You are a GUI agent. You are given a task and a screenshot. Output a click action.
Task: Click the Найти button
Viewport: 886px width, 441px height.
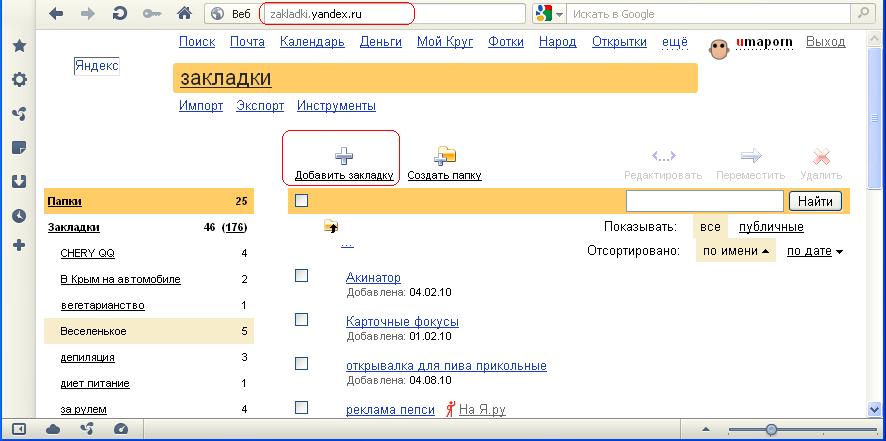[x=815, y=201]
